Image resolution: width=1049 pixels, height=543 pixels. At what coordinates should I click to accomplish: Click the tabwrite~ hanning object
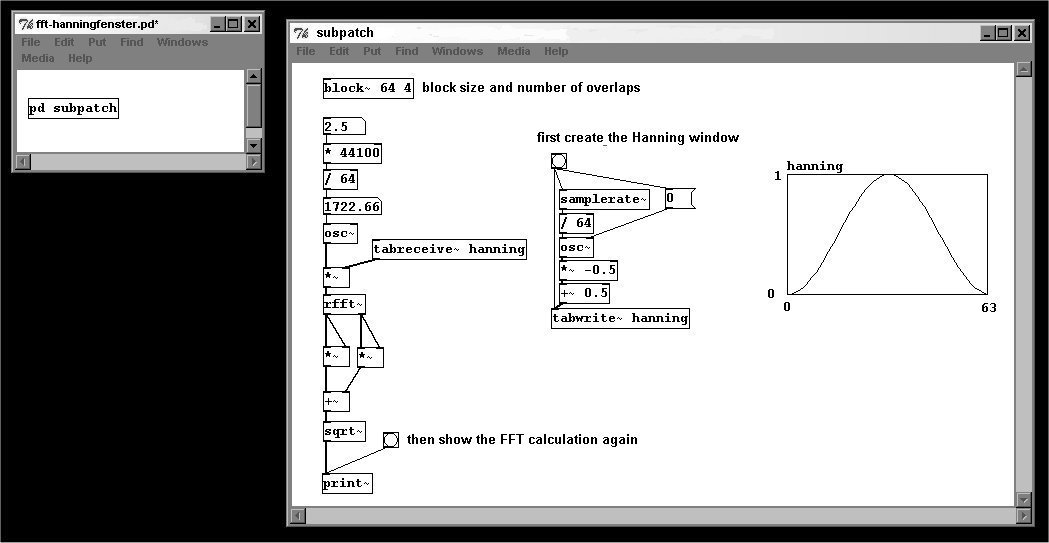click(620, 318)
